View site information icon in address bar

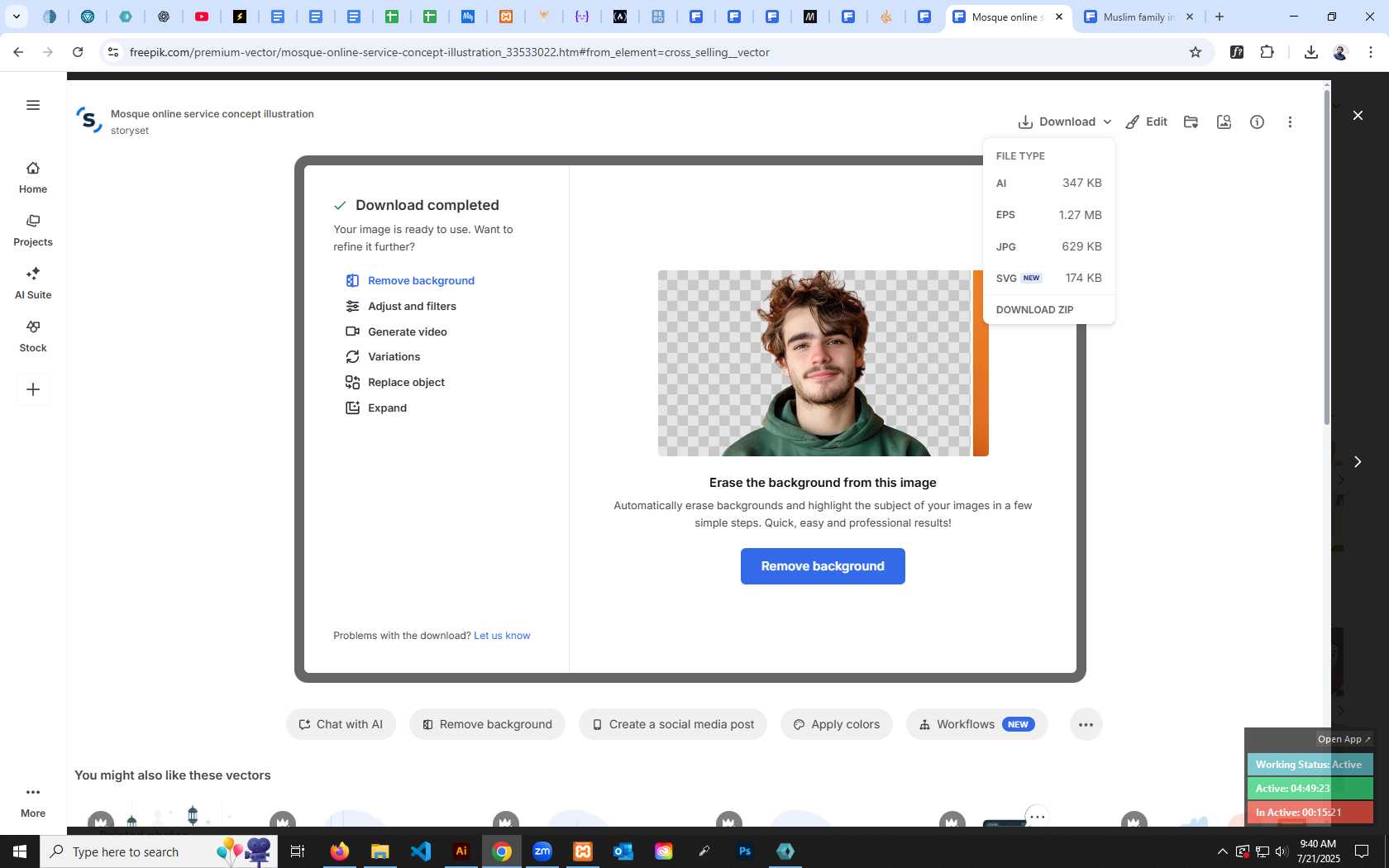tap(113, 52)
